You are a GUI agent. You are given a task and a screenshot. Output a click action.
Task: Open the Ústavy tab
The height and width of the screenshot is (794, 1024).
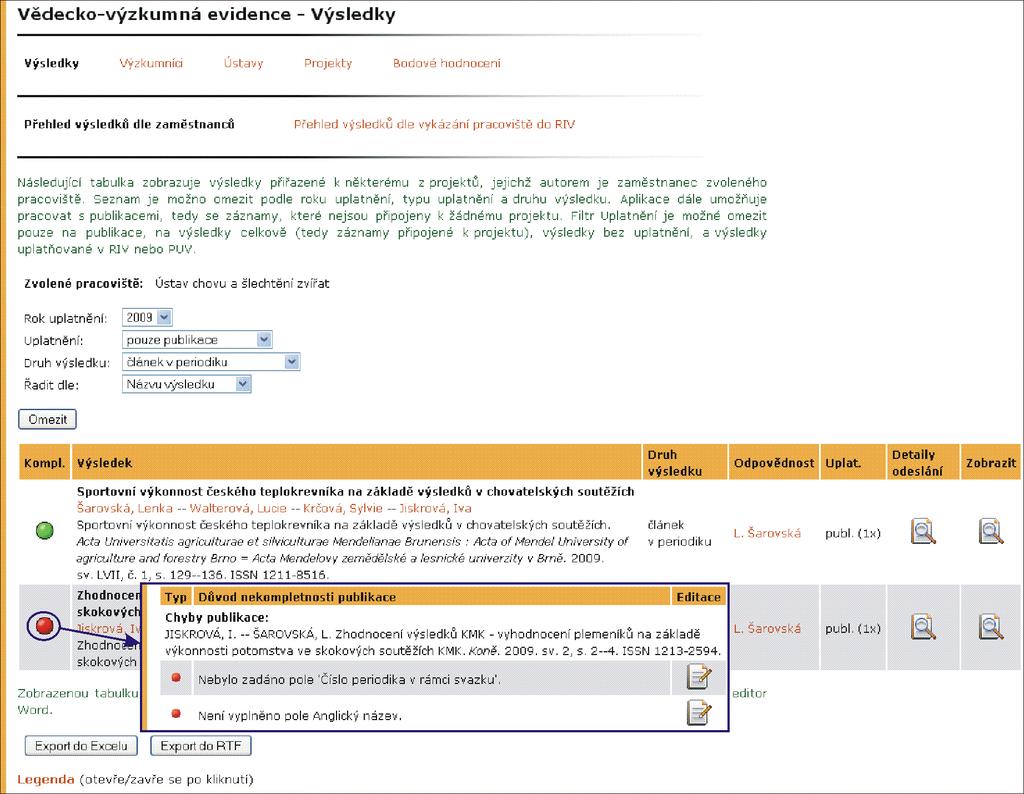(243, 63)
